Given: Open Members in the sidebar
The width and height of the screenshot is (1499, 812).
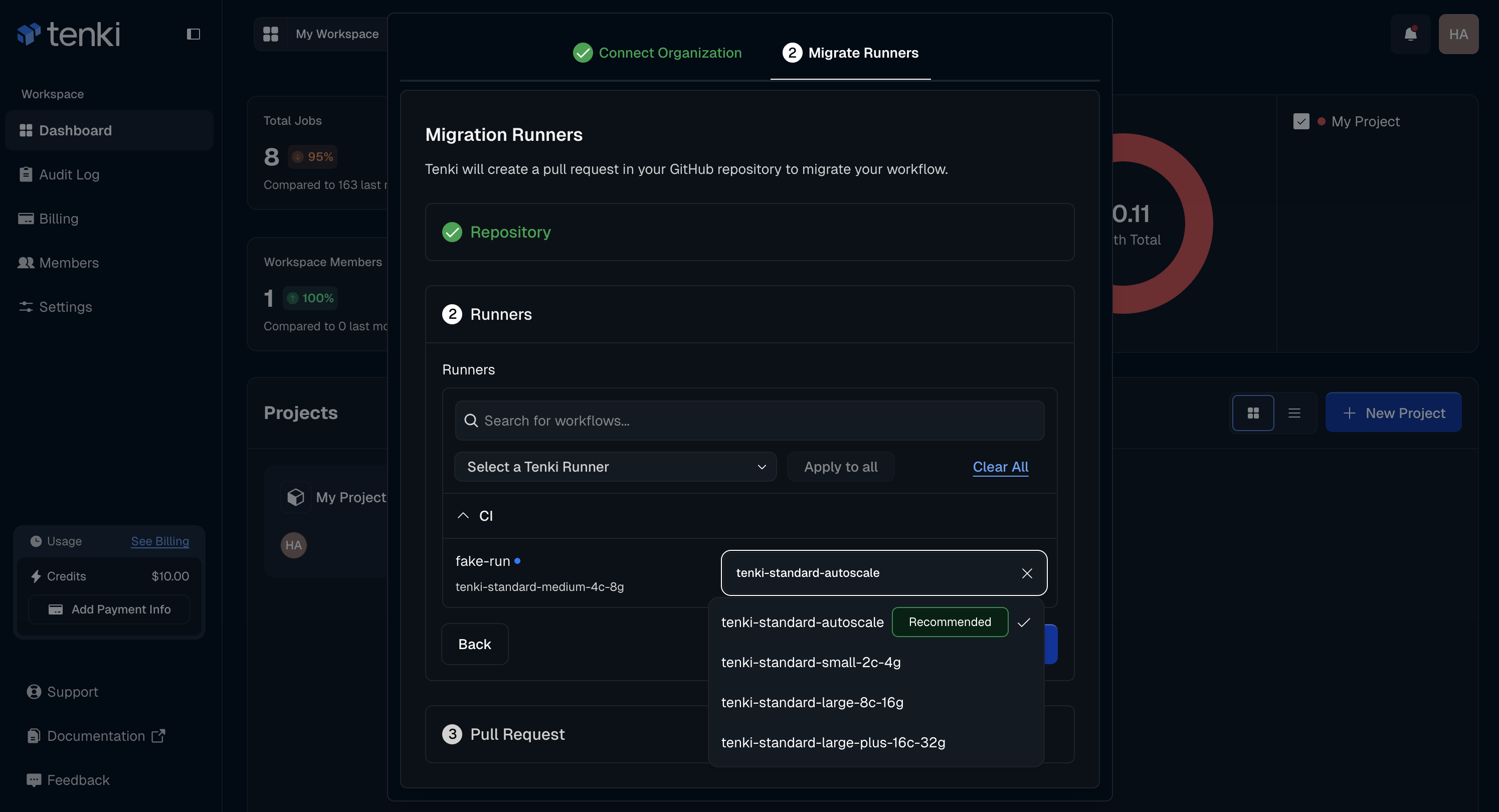Looking at the screenshot, I should click(69, 263).
